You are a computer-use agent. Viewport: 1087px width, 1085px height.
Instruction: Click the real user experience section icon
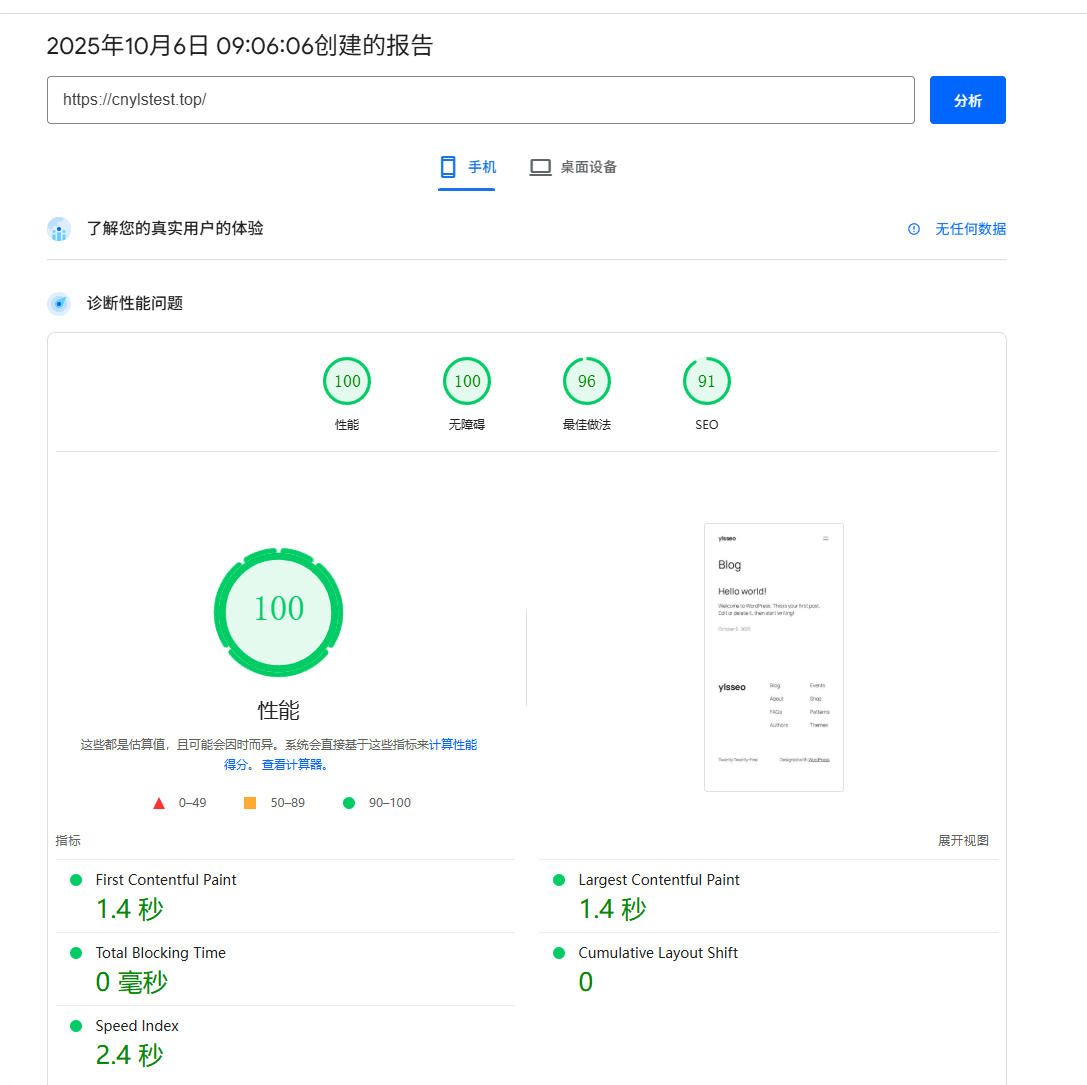point(59,229)
